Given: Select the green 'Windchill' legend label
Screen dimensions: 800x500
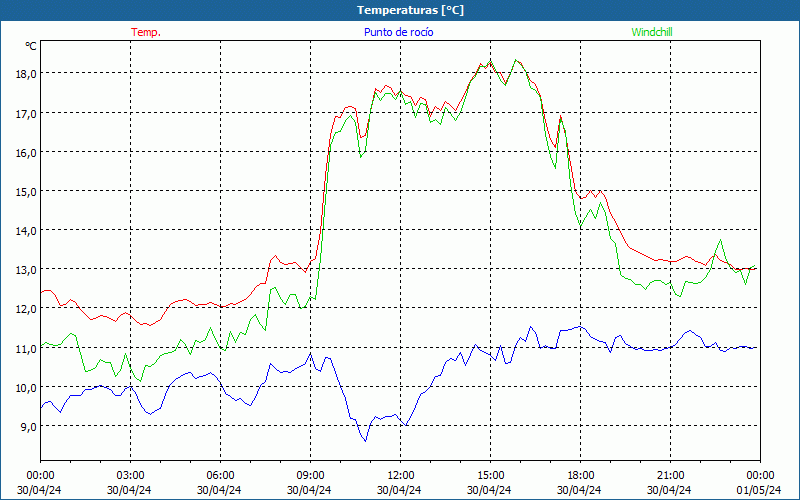Looking at the screenshot, I should 652,32.
